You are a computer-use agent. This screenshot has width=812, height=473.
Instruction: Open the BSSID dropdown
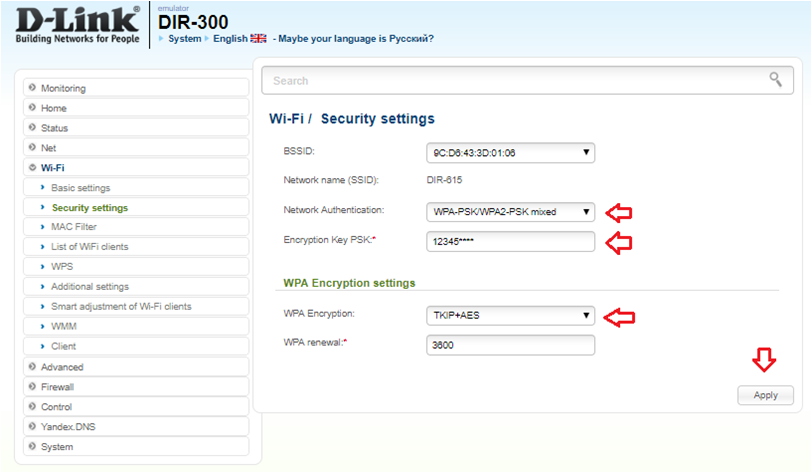510,153
